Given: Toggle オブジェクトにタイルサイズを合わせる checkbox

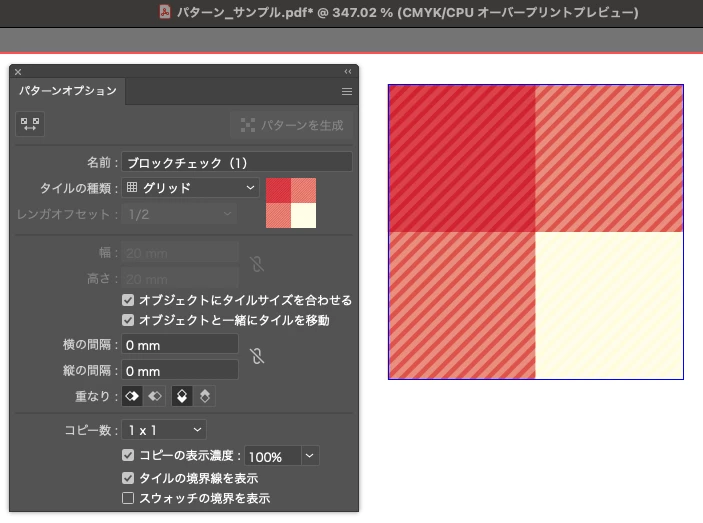Looking at the screenshot, I should 128,300.
